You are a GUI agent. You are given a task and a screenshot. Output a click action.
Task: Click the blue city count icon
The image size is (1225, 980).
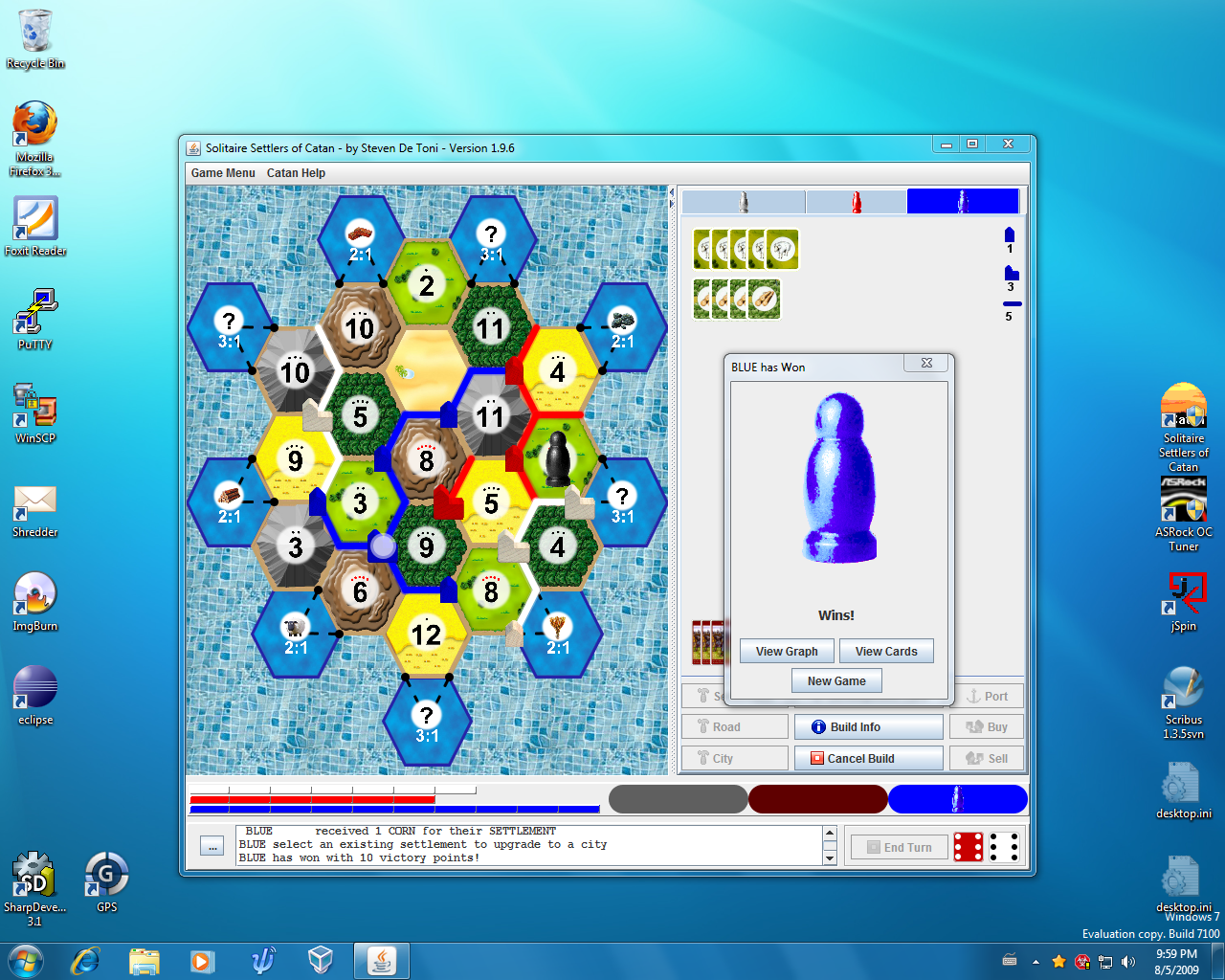[1012, 273]
